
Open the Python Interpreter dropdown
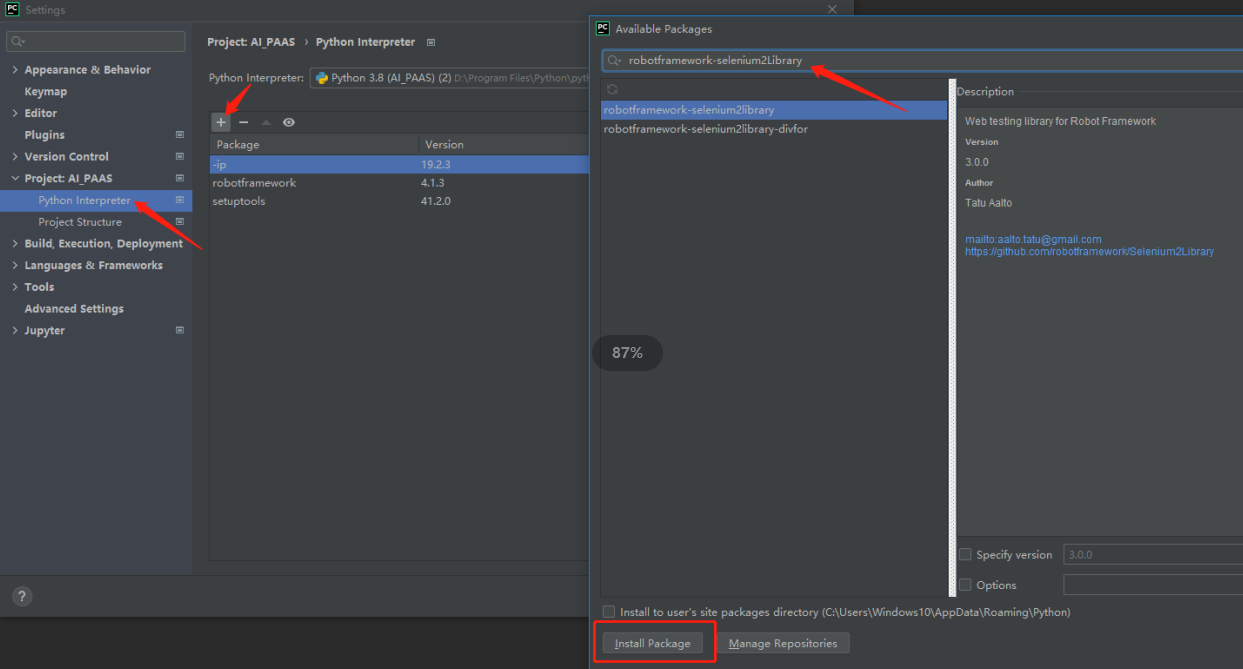pyautogui.click(x=449, y=77)
